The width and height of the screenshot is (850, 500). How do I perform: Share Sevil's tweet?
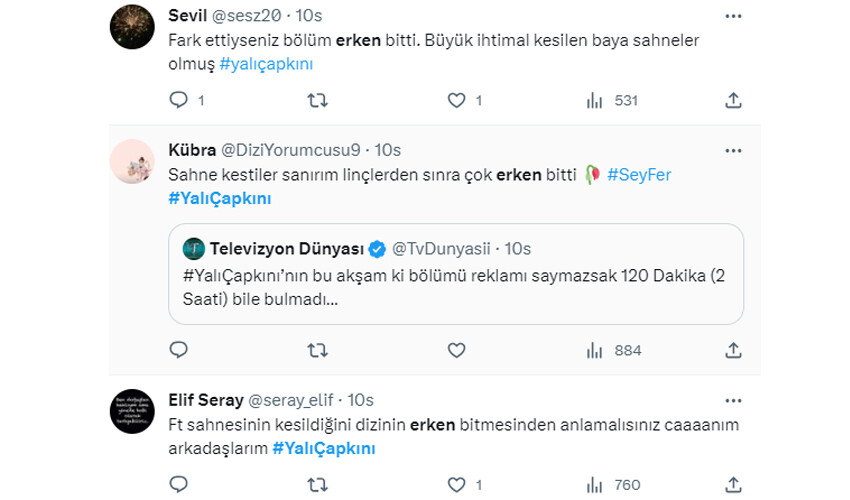click(x=732, y=100)
